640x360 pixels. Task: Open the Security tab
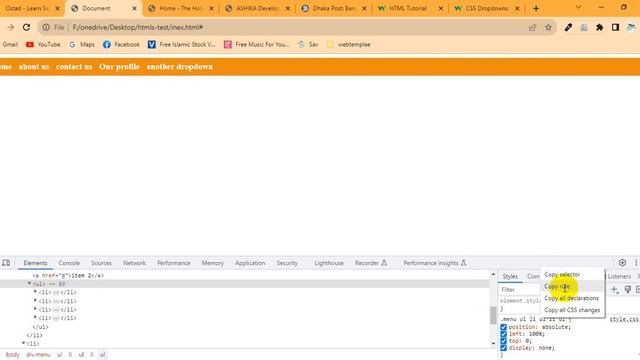tap(287, 263)
